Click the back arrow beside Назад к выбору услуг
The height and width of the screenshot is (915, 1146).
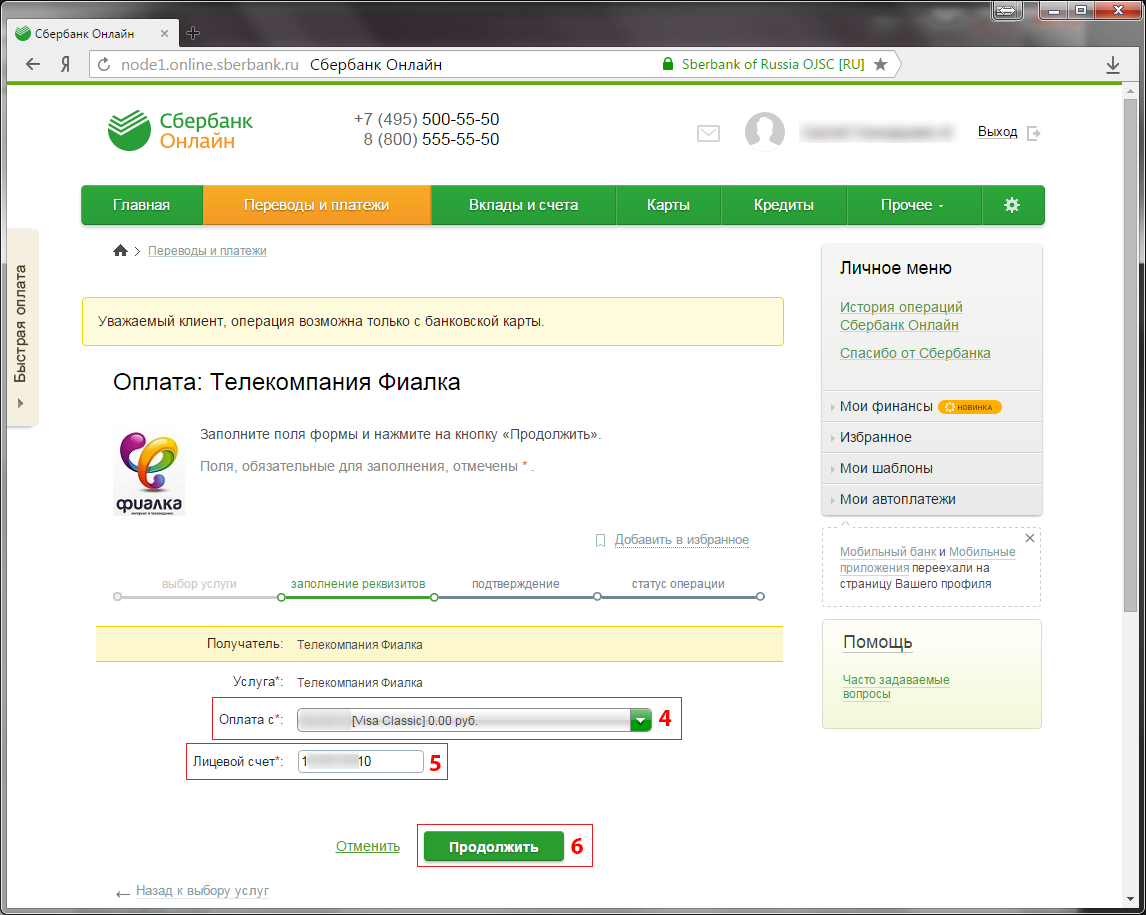tap(123, 893)
